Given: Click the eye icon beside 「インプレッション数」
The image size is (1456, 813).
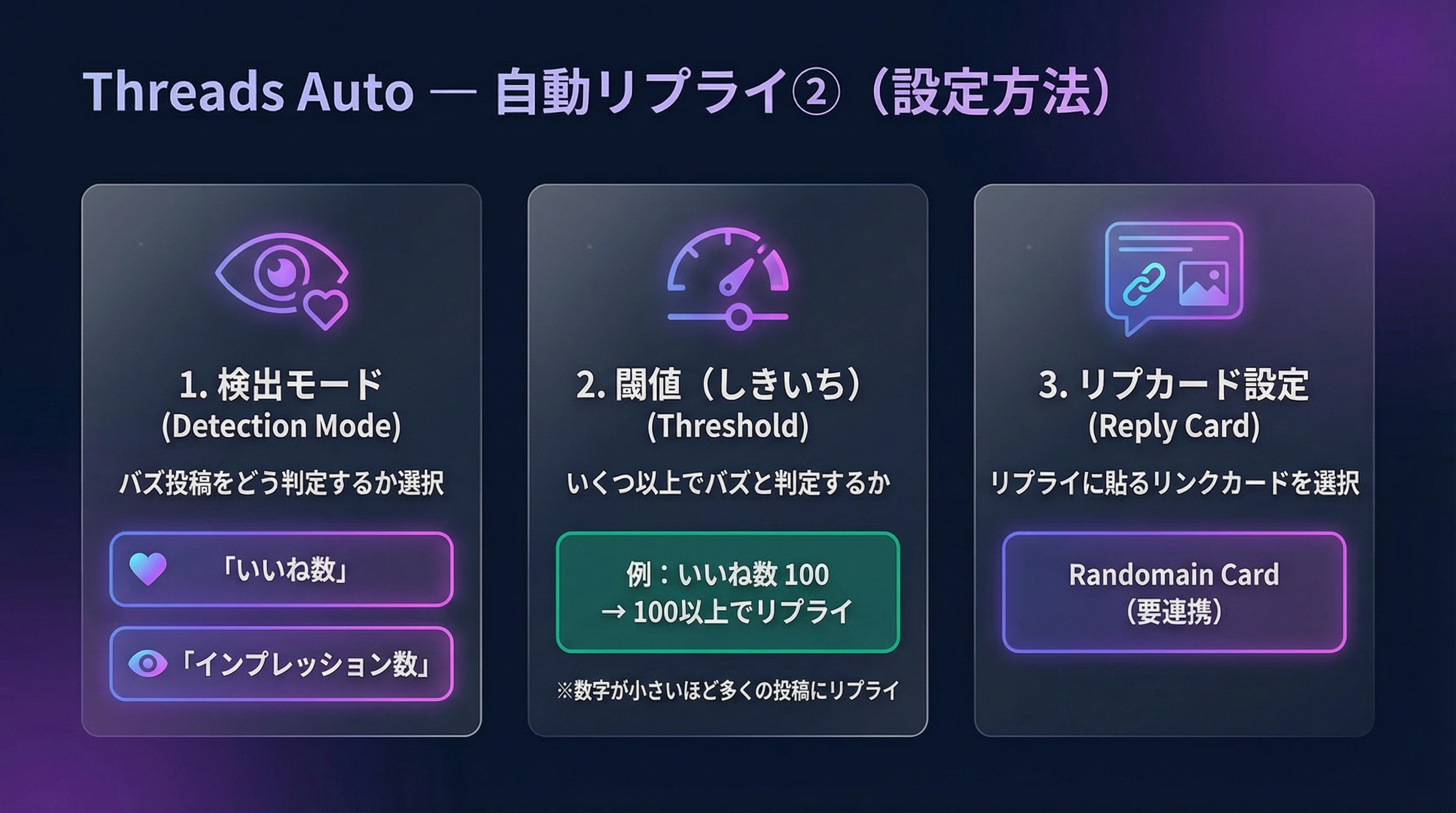Looking at the screenshot, I should click(148, 663).
